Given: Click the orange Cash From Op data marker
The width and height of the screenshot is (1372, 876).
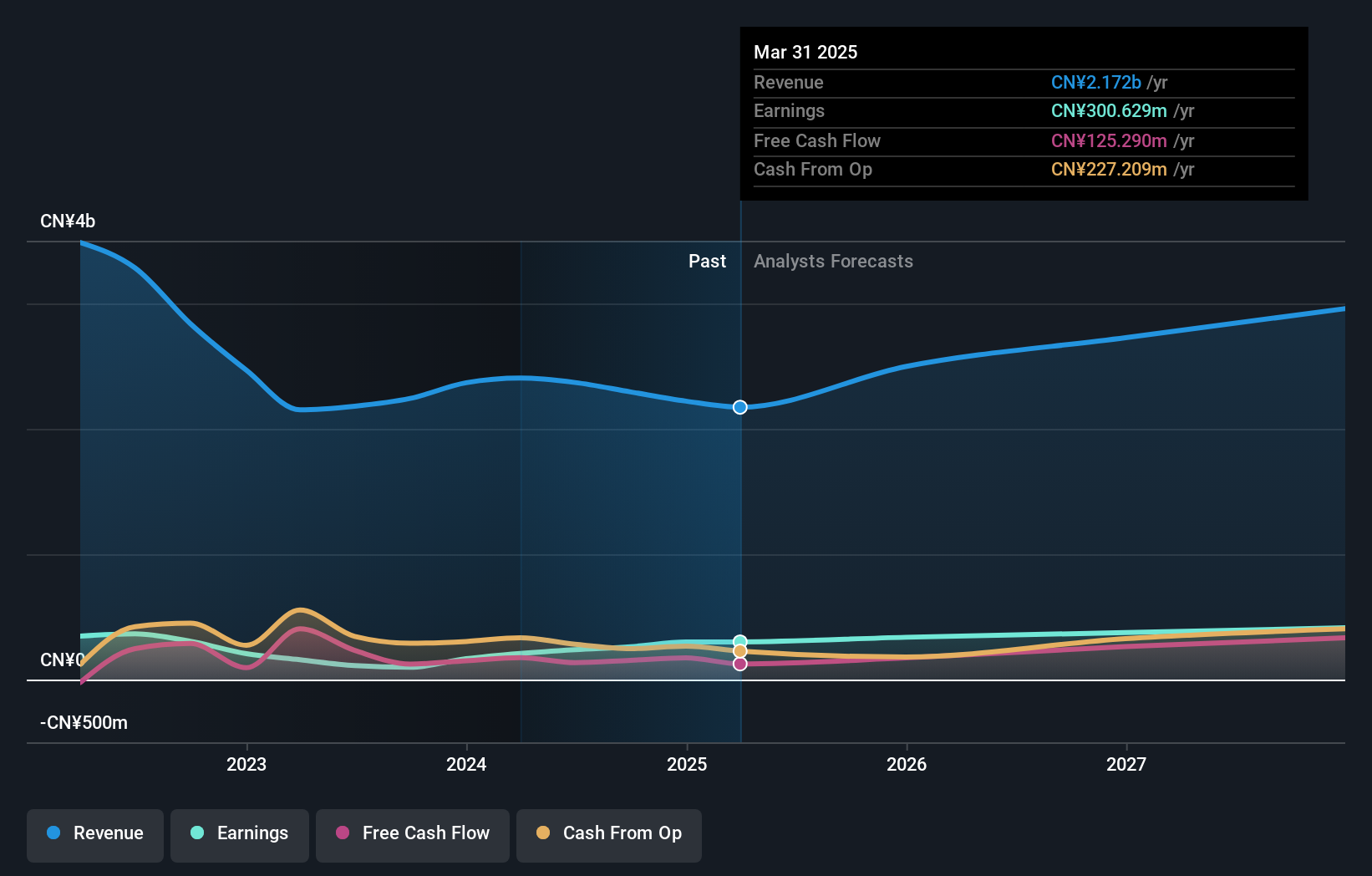Looking at the screenshot, I should [x=740, y=651].
